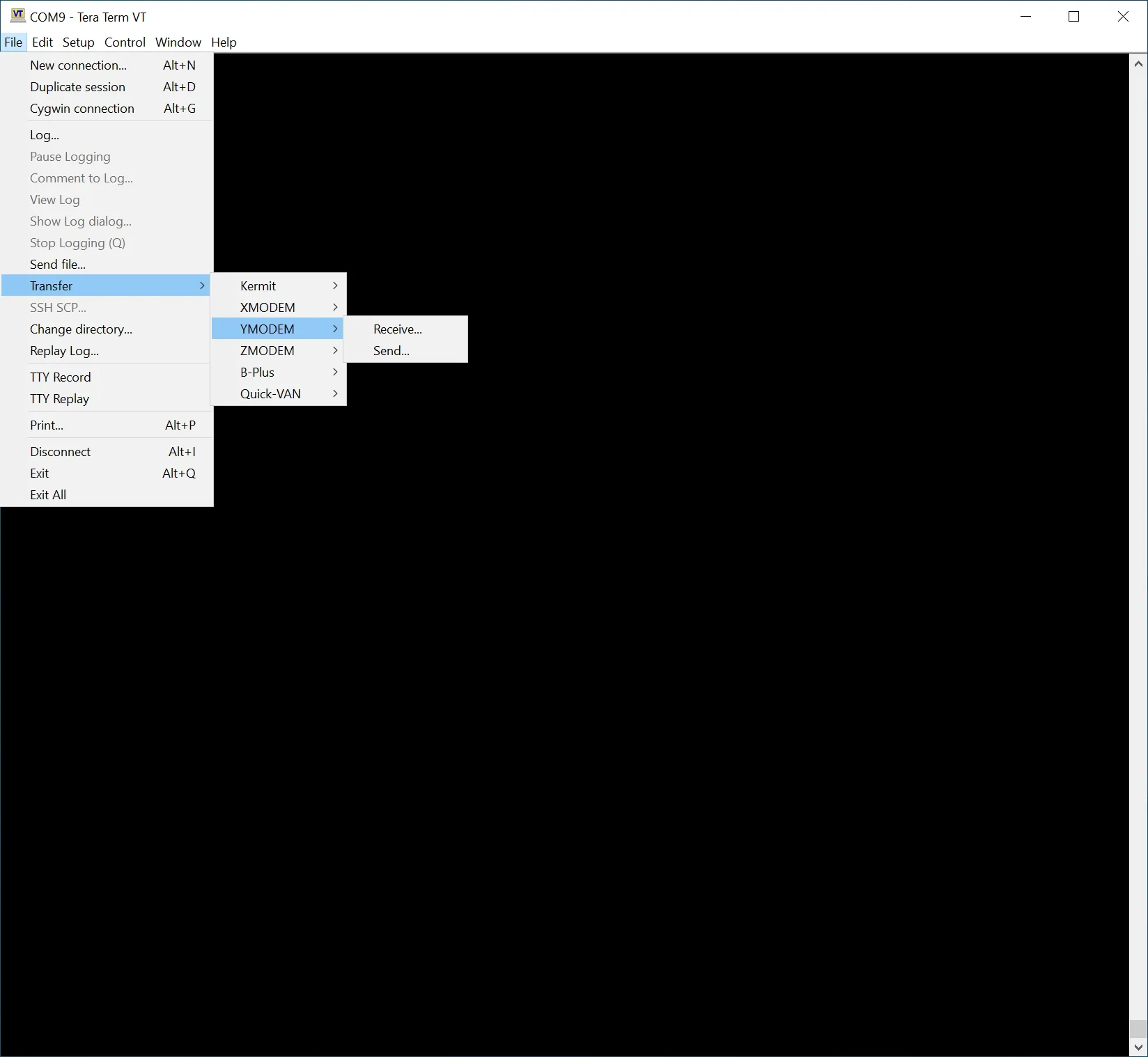The image size is (1148, 1057).
Task: Click Pause Logging menu entry
Action: [x=107, y=156]
